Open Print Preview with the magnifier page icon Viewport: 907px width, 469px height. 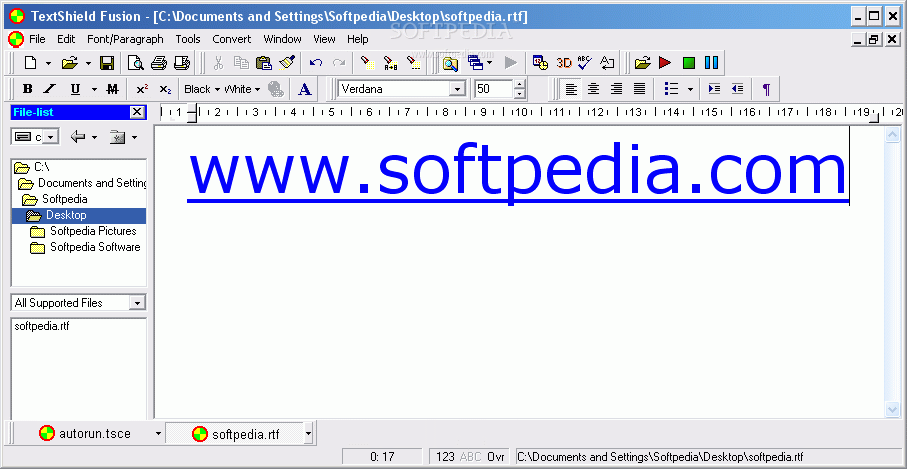pyautogui.click(x=136, y=62)
